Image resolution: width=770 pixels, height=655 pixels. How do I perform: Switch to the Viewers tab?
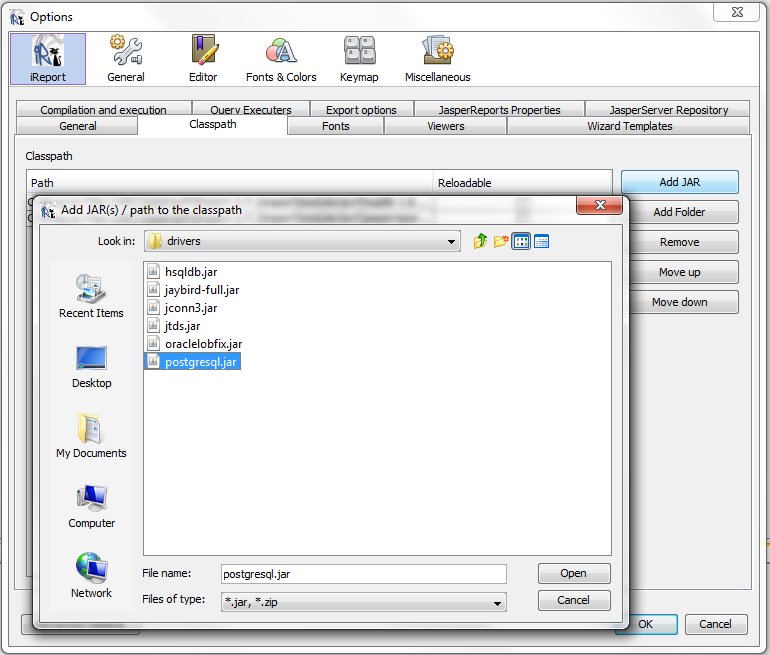pos(445,126)
